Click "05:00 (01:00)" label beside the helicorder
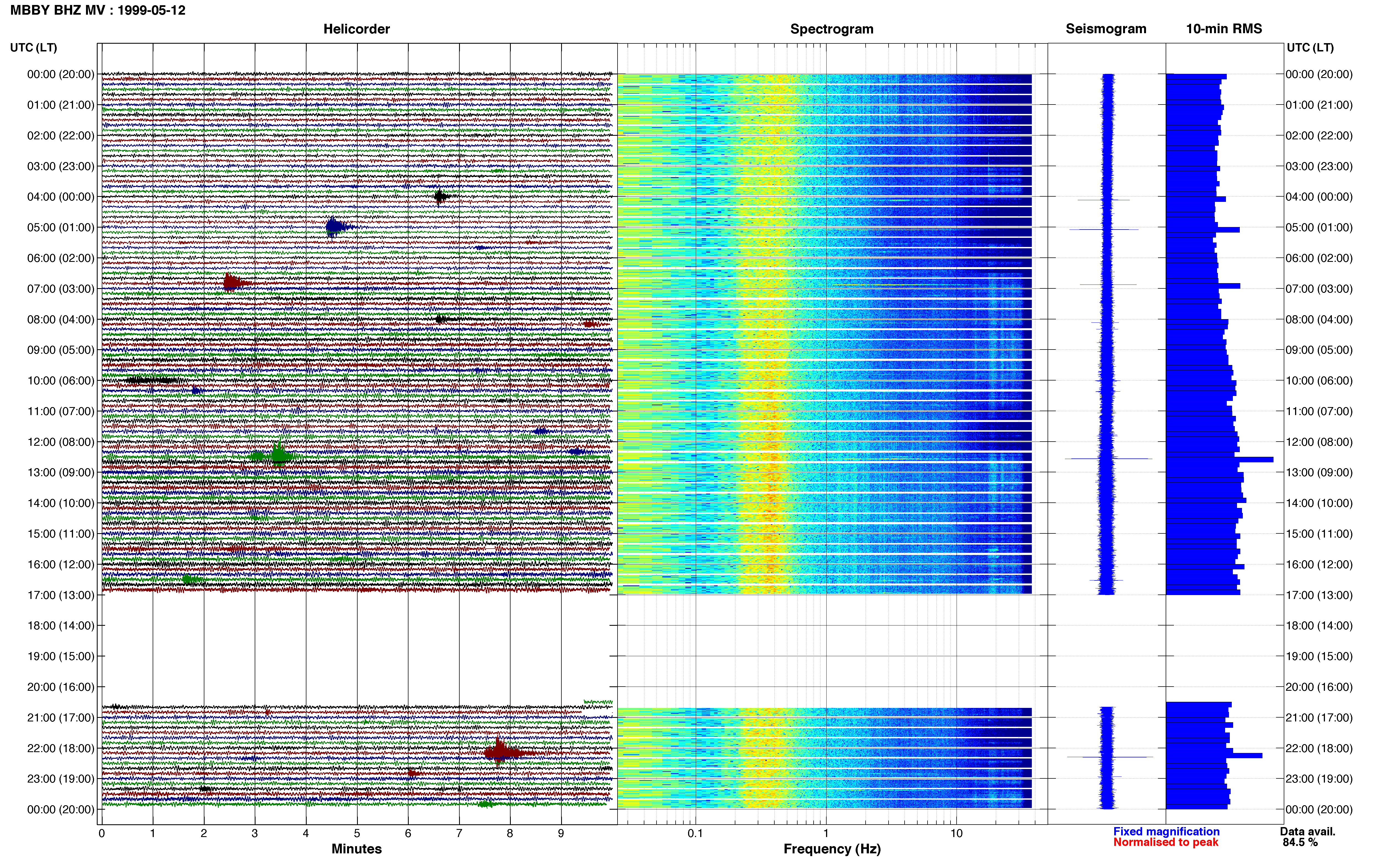This screenshot has width=1388, height=868. [61, 227]
